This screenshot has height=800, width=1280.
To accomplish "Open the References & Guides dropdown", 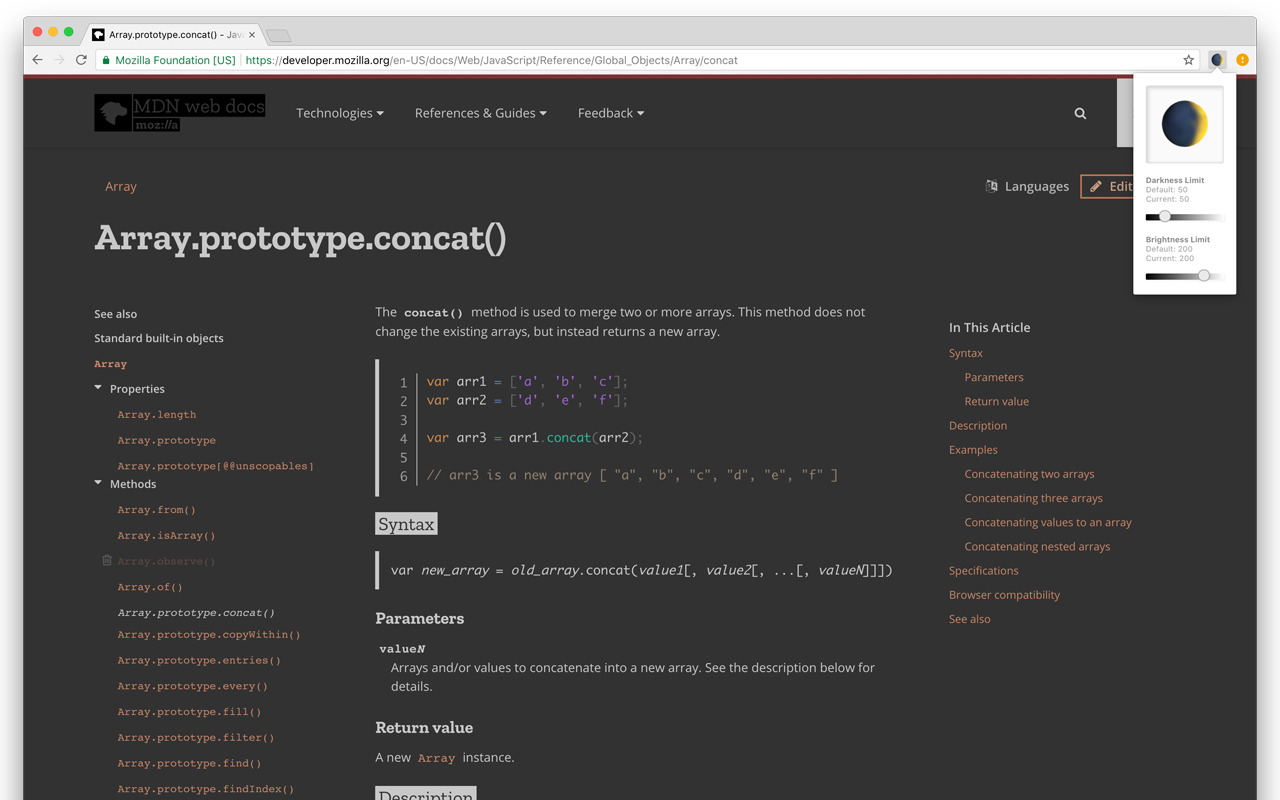I will (x=481, y=113).
